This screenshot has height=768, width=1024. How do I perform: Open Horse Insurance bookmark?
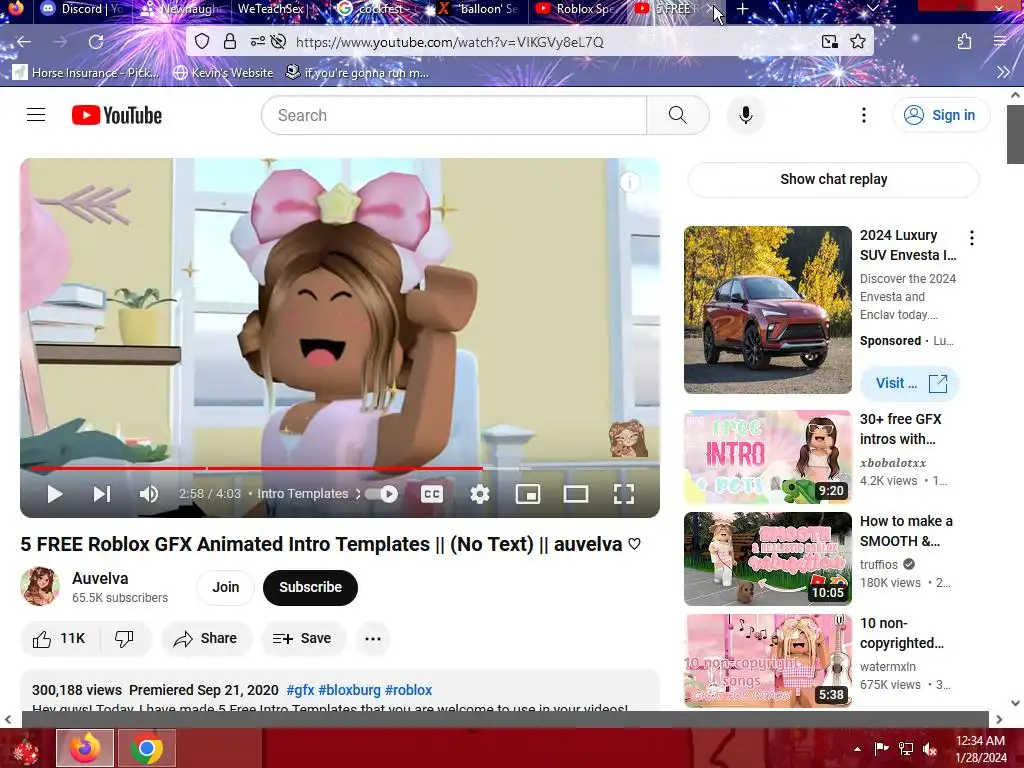[86, 72]
